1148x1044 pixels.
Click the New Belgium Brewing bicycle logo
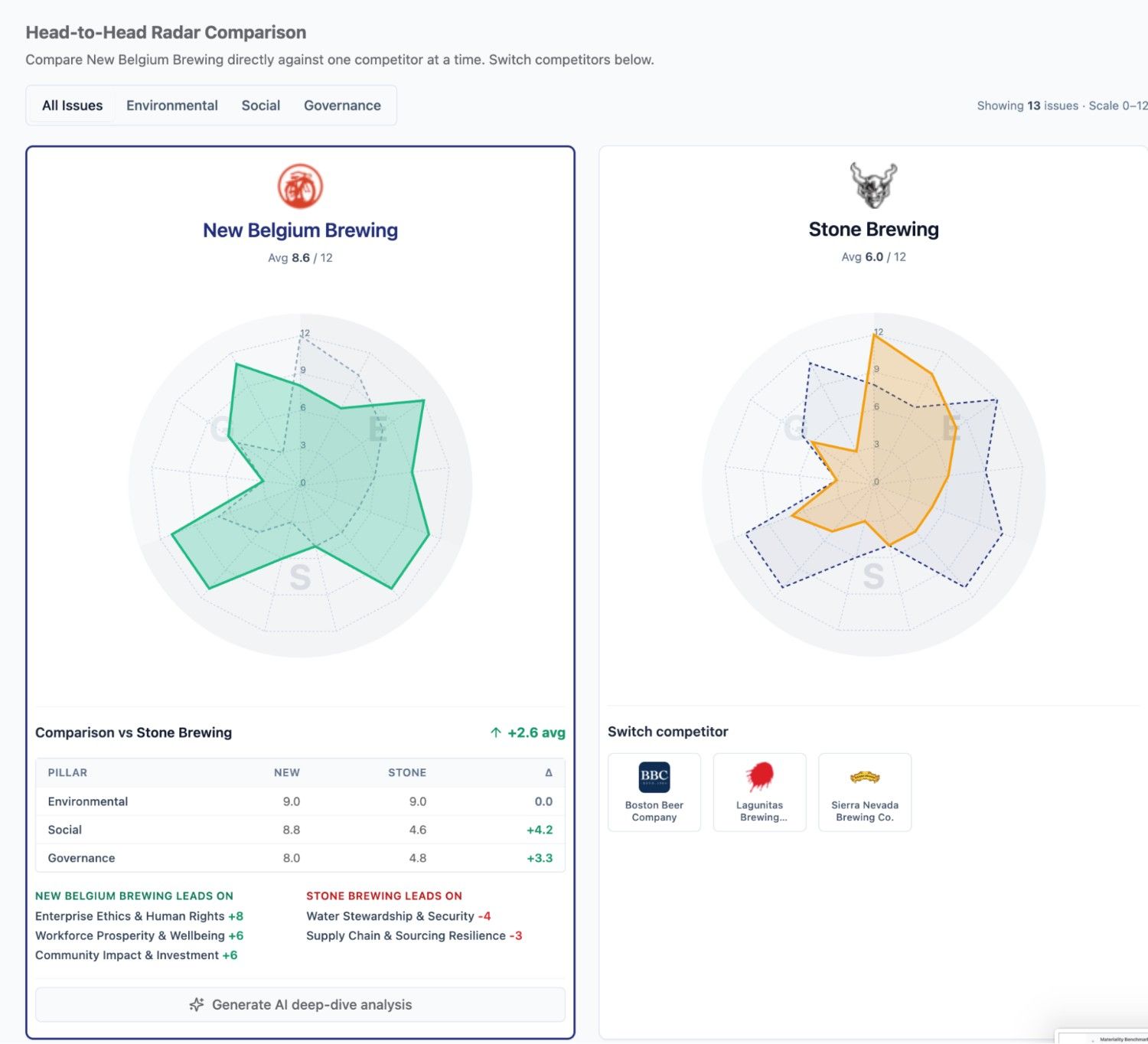coord(300,186)
